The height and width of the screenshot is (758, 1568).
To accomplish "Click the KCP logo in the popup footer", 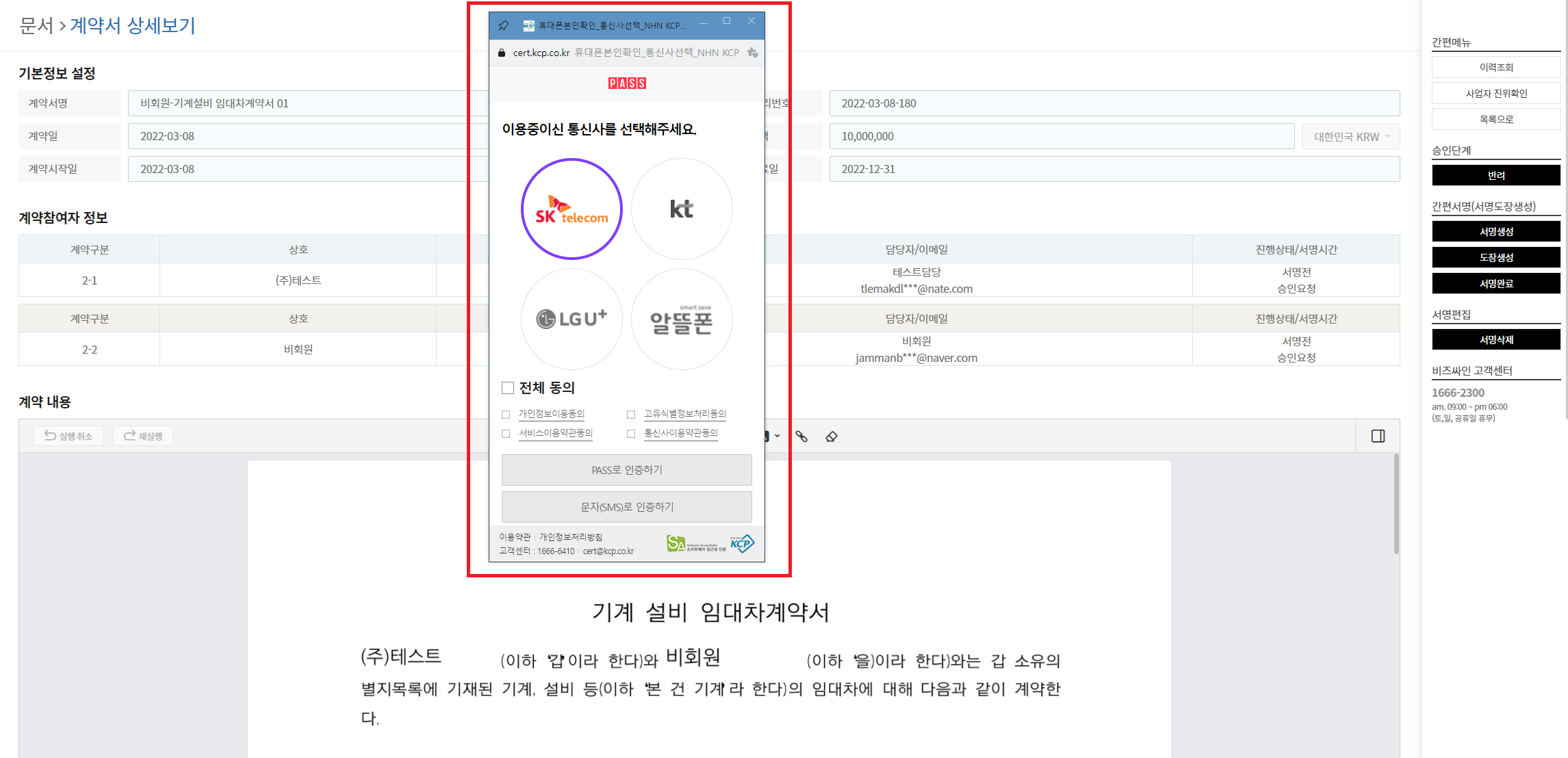I will click(742, 544).
